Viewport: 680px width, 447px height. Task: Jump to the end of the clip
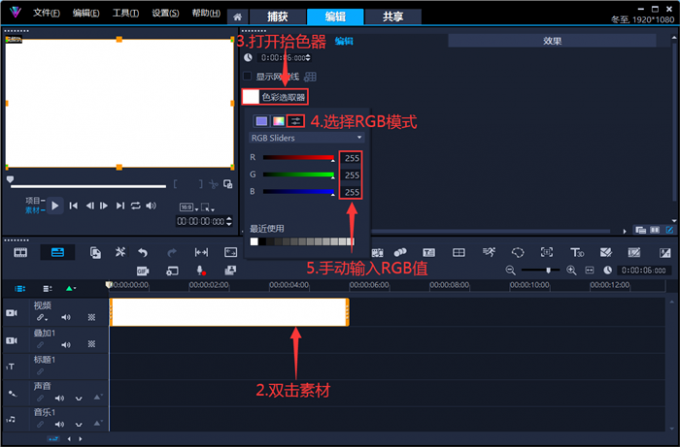120,206
